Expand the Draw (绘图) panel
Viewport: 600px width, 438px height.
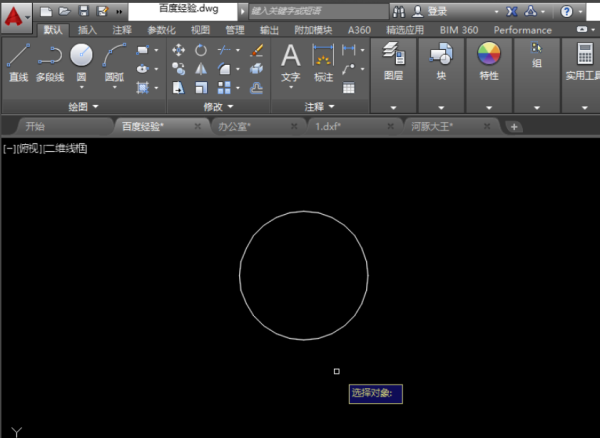tap(83, 107)
